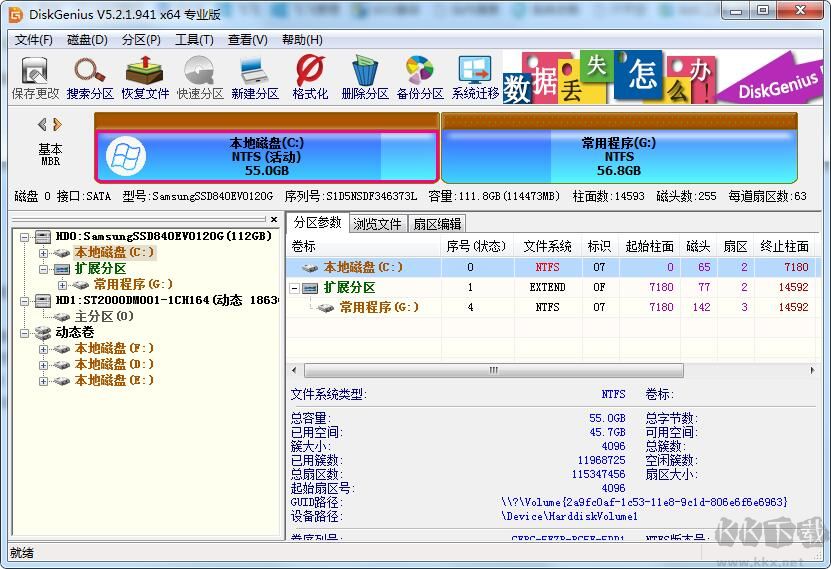Viewport: 831px width, 569px height.
Task: Select 本地磁盘 (F:) tree item
Action: pos(114,349)
